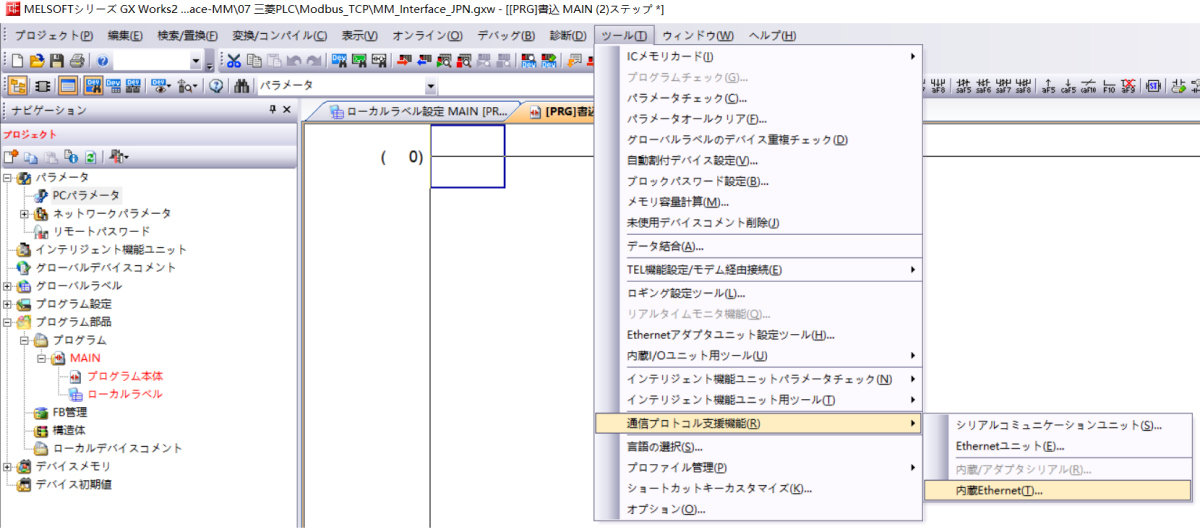Pin the ナビゲーション panel
This screenshot has width=1200, height=528.
point(272,110)
